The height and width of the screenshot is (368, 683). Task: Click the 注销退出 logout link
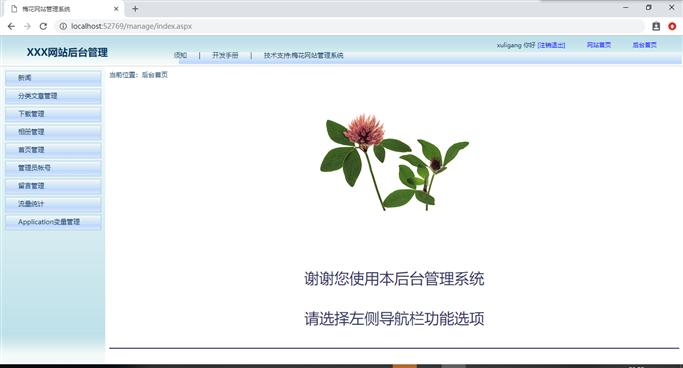(x=551, y=45)
